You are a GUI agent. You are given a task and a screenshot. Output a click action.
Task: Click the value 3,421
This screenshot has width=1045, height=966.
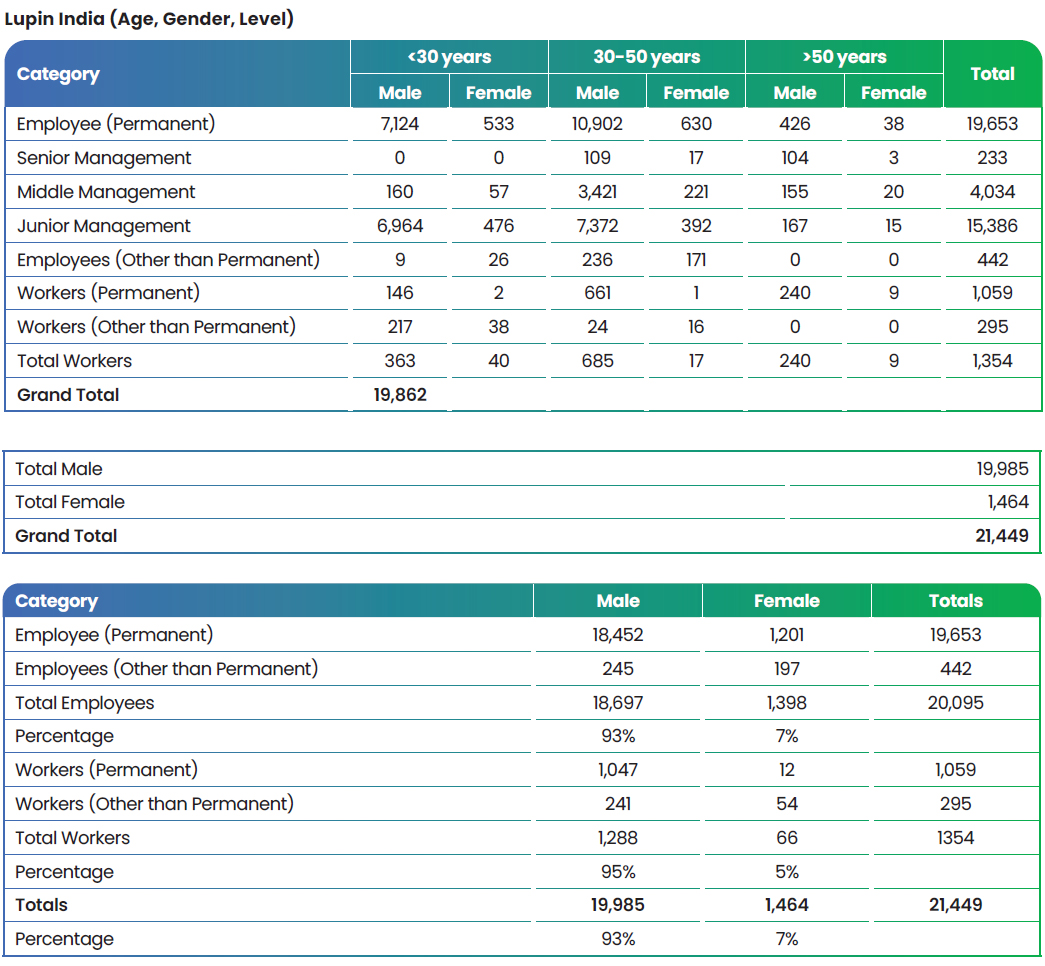click(597, 192)
